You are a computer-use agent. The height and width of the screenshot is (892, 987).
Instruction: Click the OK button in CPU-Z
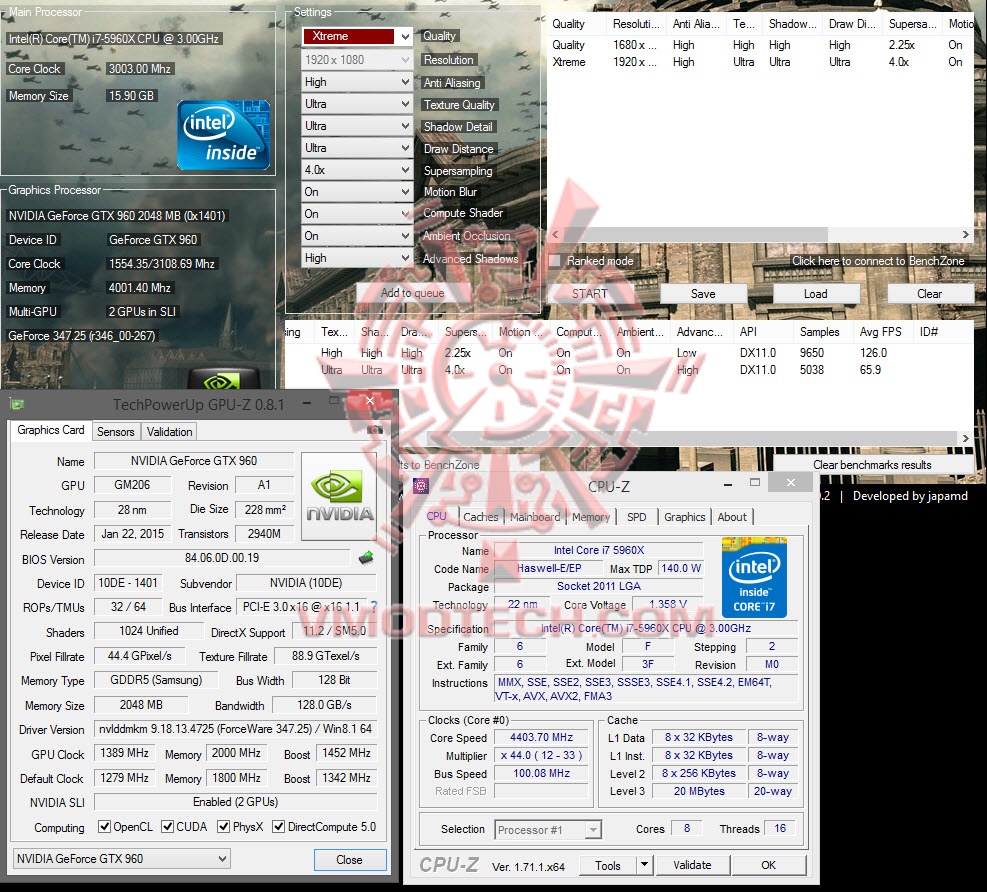(x=769, y=865)
